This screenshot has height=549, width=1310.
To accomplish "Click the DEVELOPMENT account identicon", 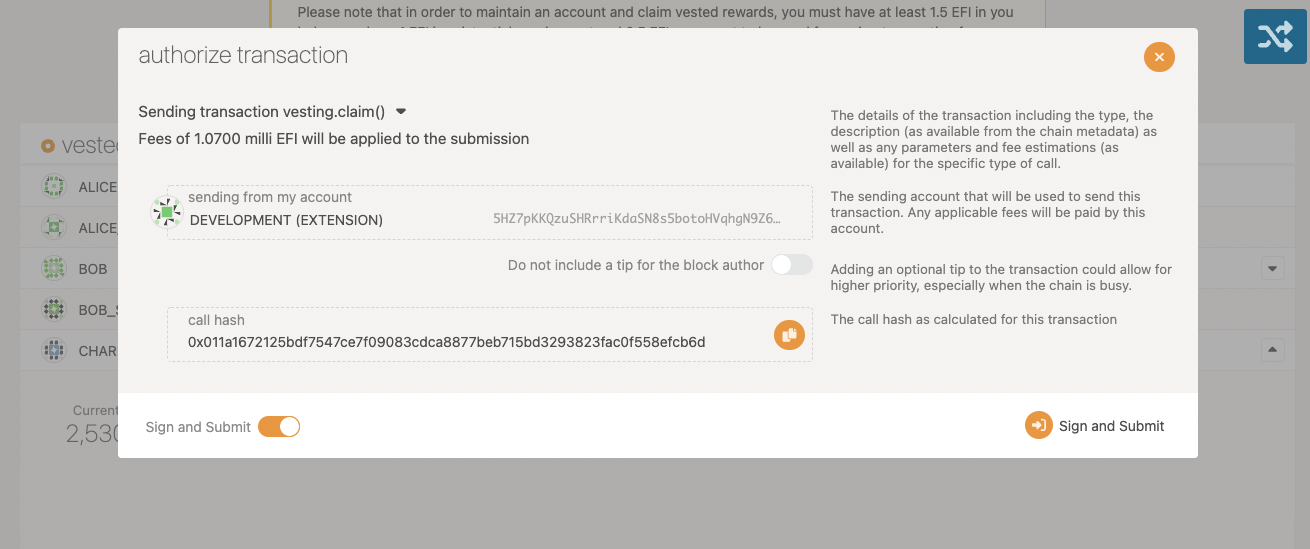I will [166, 212].
